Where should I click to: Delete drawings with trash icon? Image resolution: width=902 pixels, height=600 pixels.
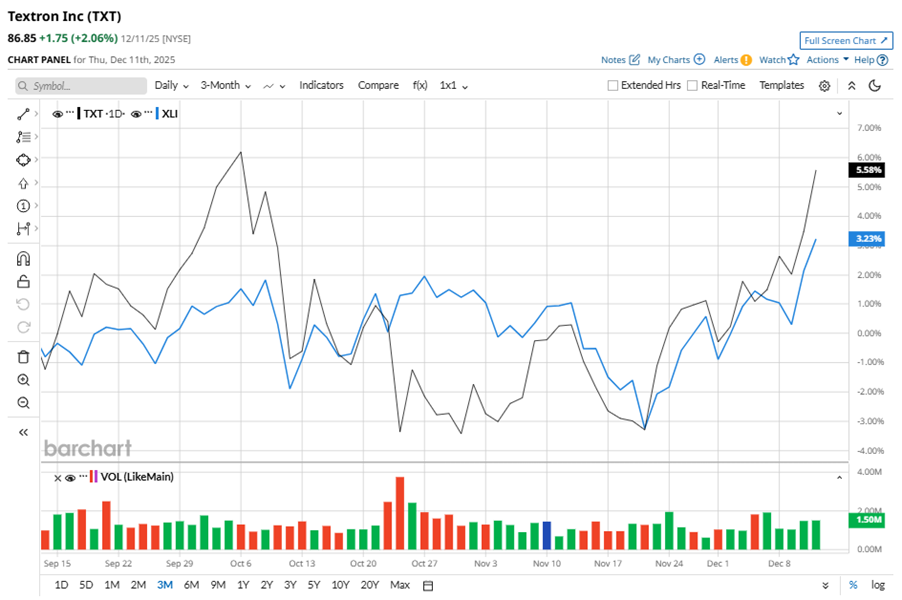[23, 357]
